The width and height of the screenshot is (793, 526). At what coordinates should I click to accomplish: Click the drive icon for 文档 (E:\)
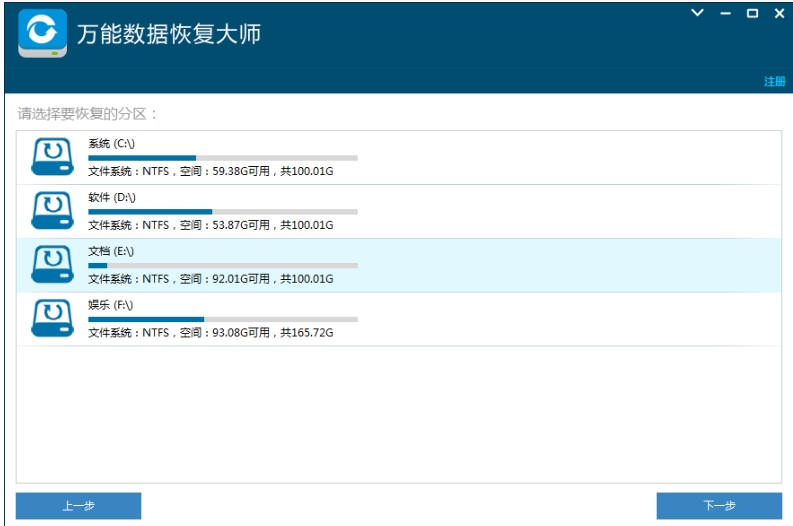click(x=53, y=265)
